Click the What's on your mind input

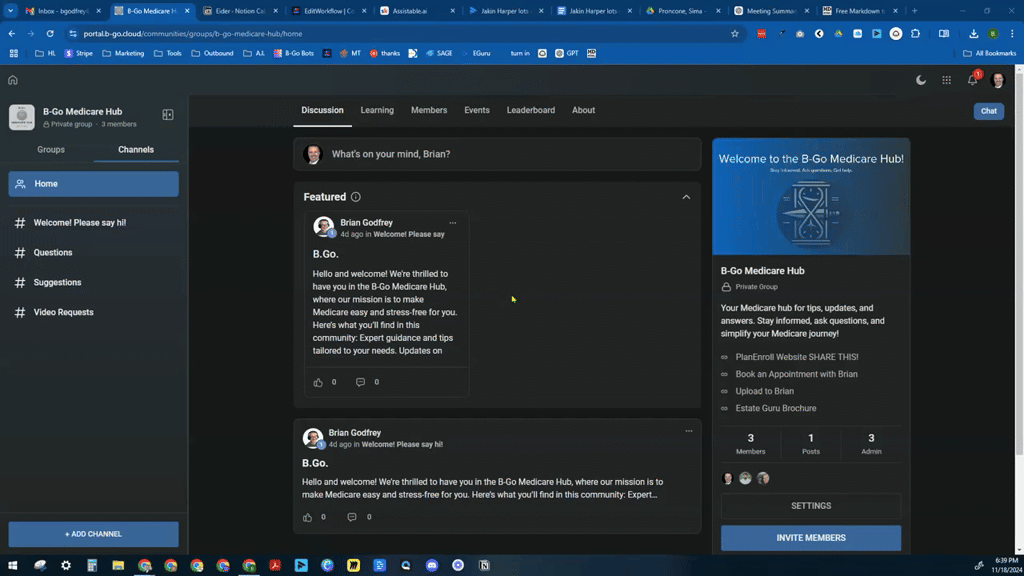497,154
